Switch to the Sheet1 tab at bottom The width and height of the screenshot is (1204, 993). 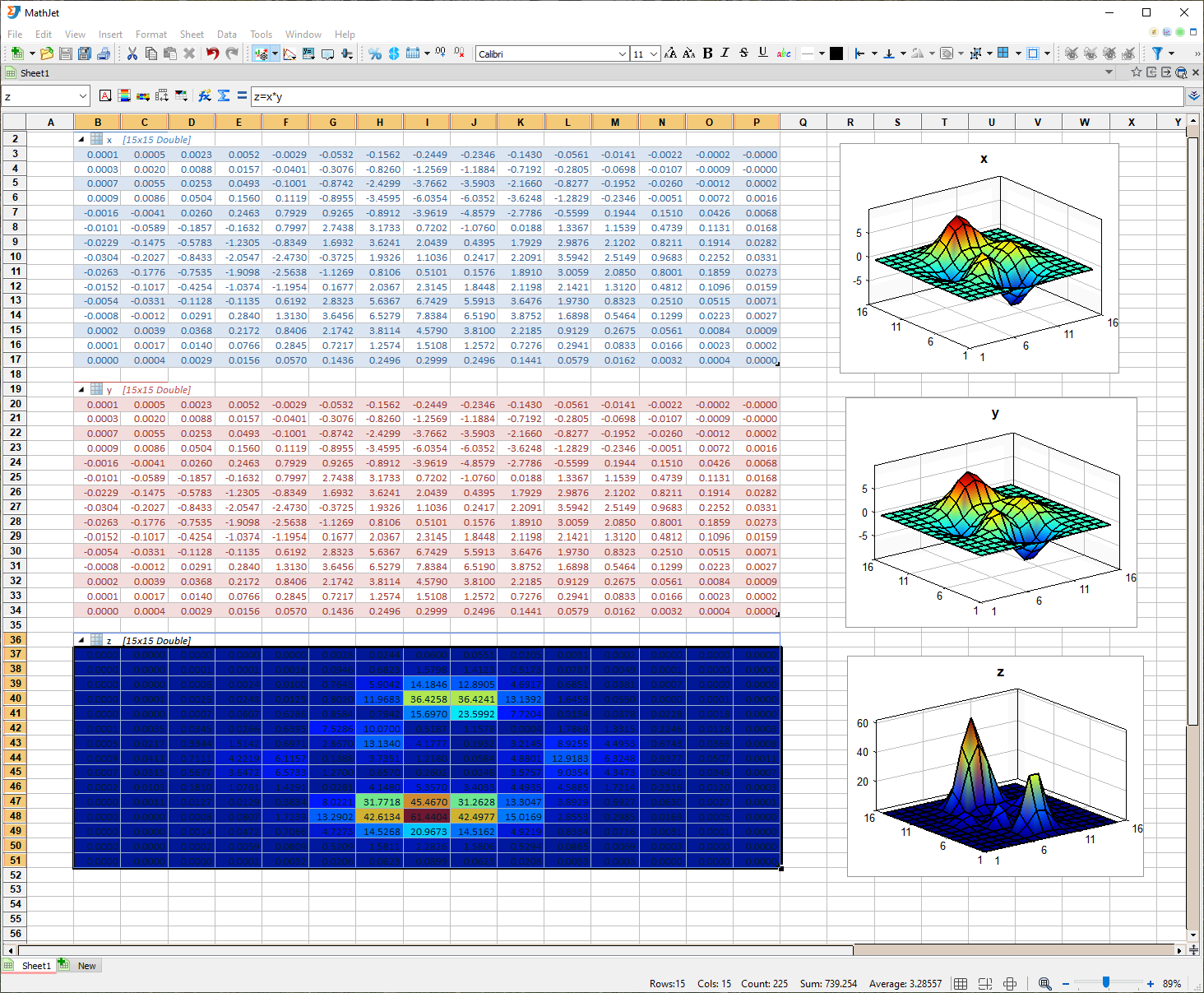(35, 966)
